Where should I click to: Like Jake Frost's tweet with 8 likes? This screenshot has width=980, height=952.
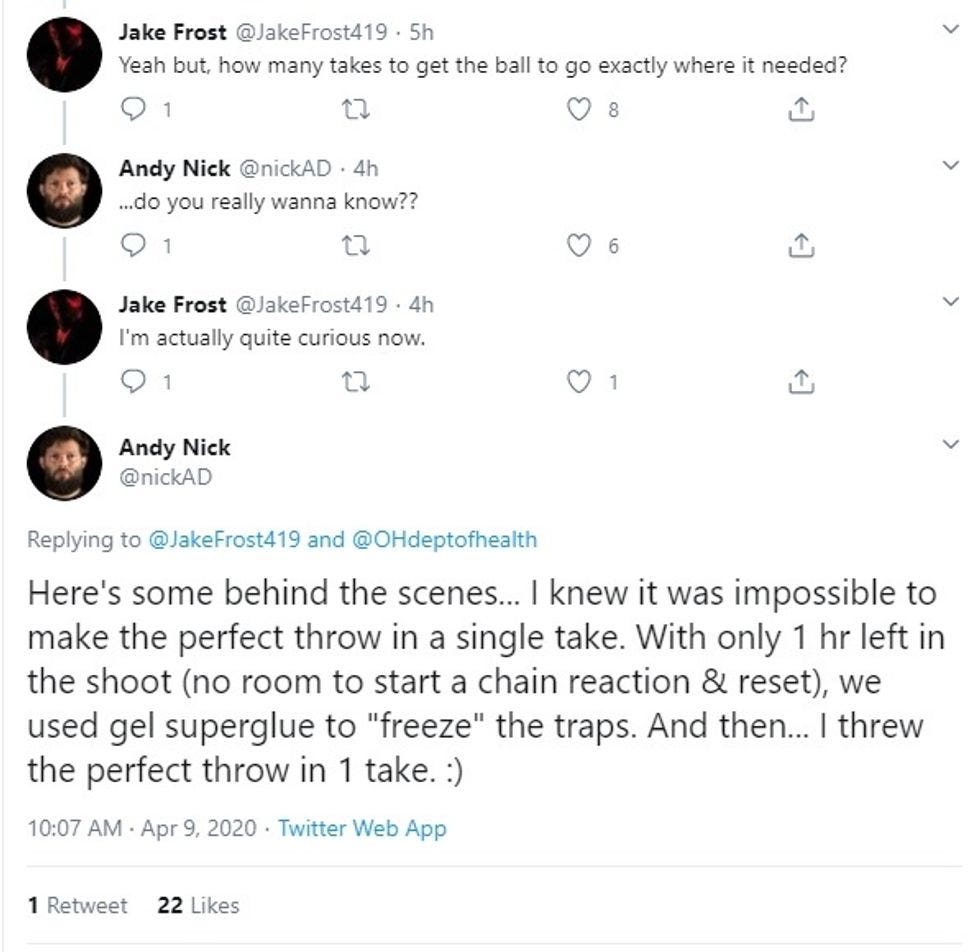tap(579, 109)
